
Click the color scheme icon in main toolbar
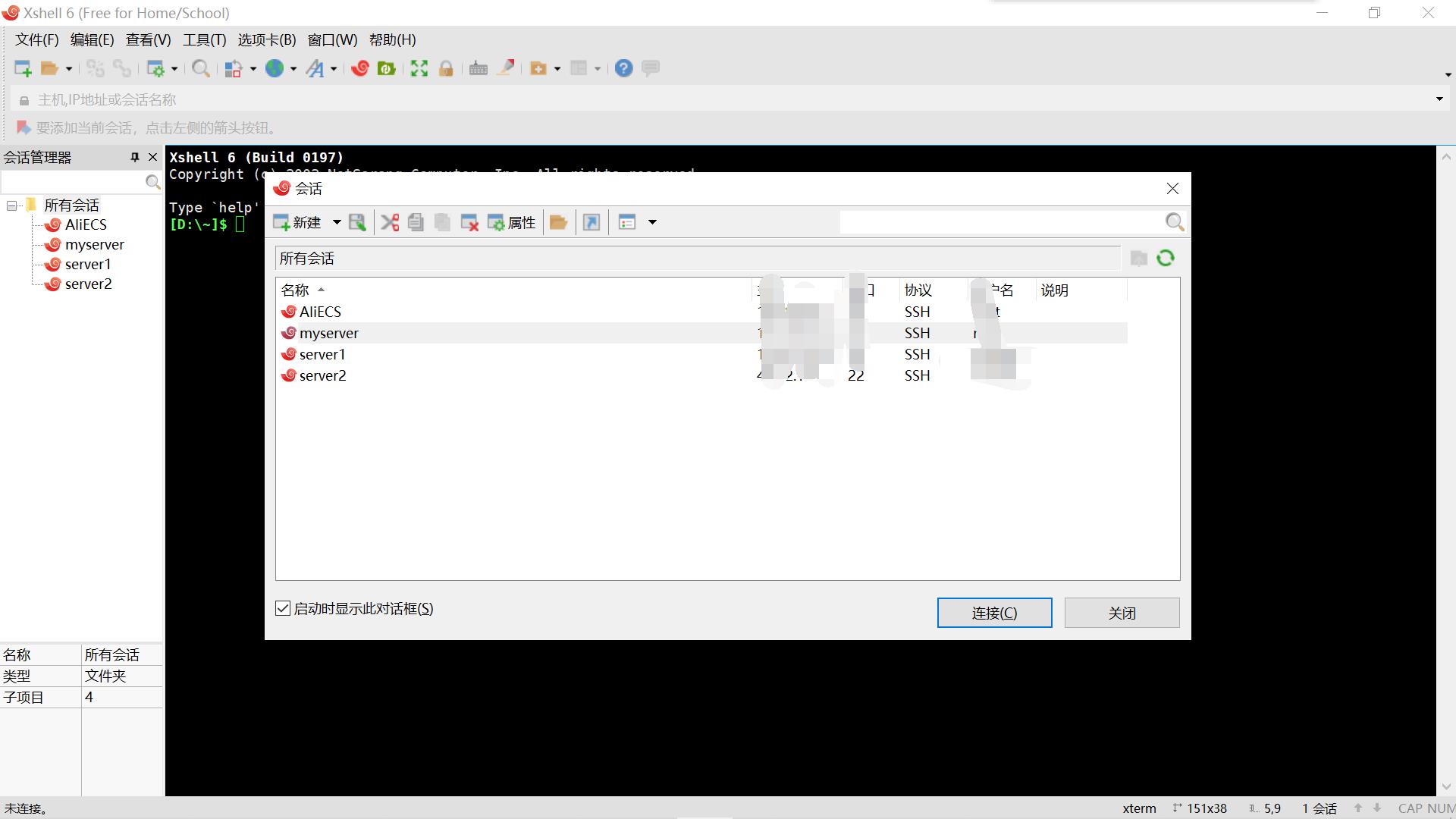click(234, 68)
